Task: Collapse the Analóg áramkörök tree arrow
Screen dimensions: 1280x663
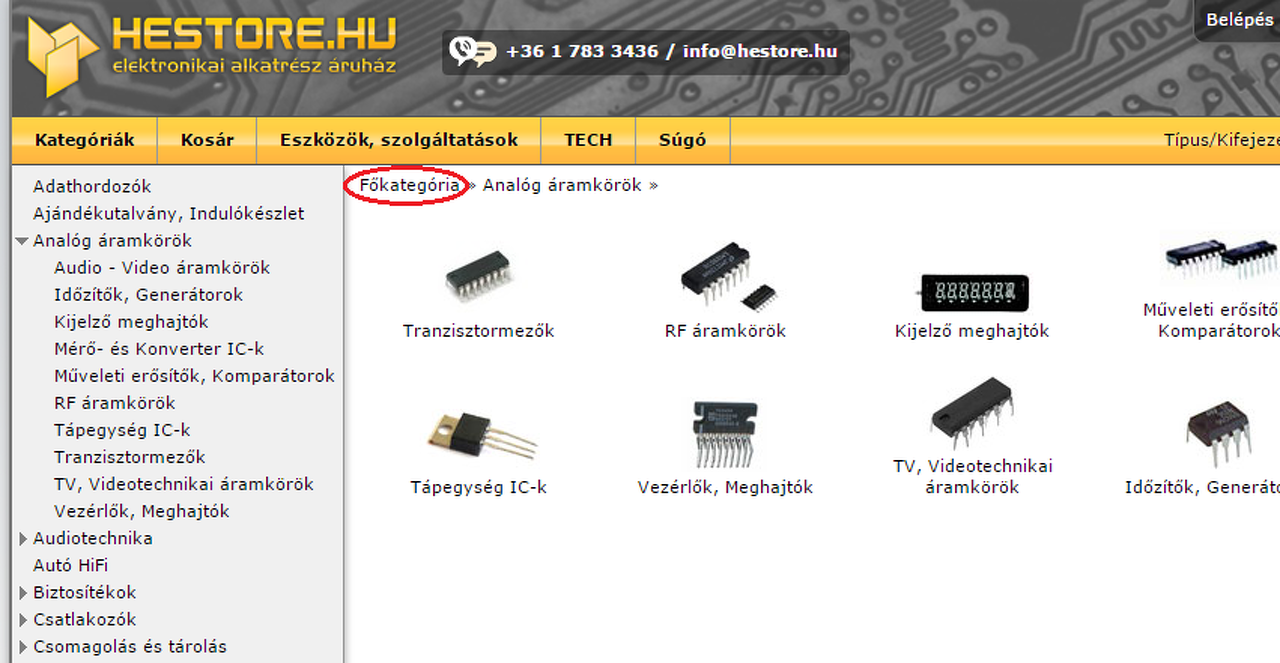Action: [21, 241]
